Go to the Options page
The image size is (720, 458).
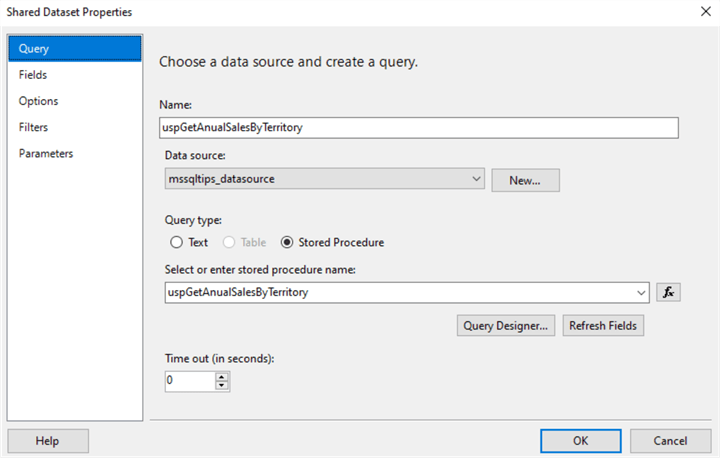pyautogui.click(x=38, y=101)
